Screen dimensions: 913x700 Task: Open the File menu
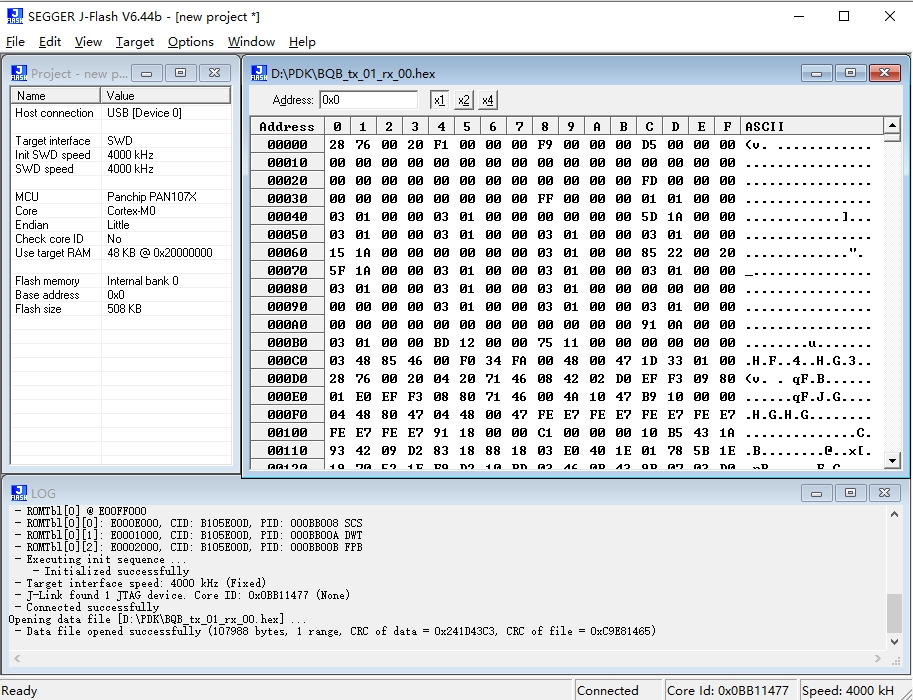coord(15,42)
